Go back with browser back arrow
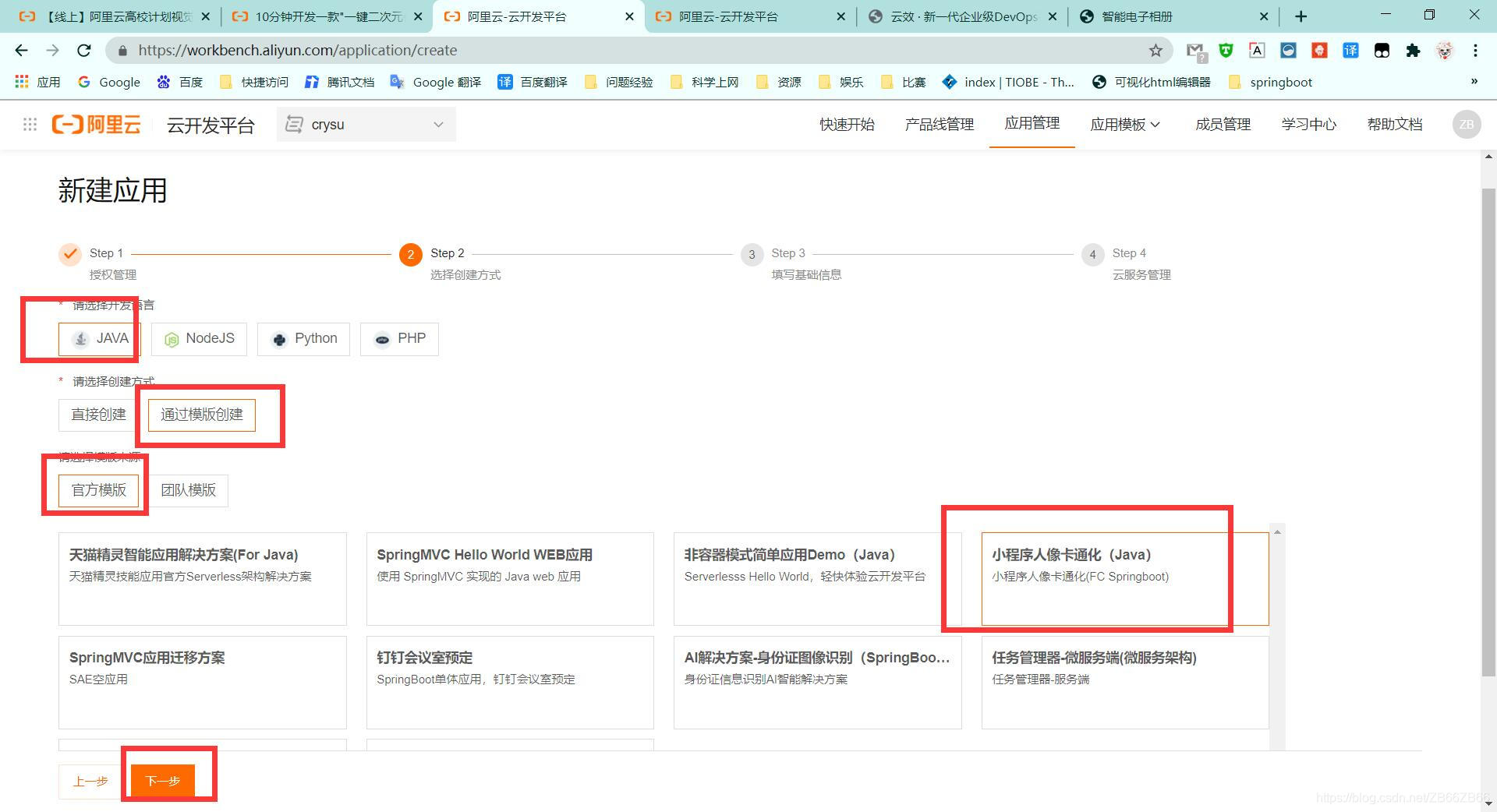The width and height of the screenshot is (1497, 812). [x=21, y=51]
